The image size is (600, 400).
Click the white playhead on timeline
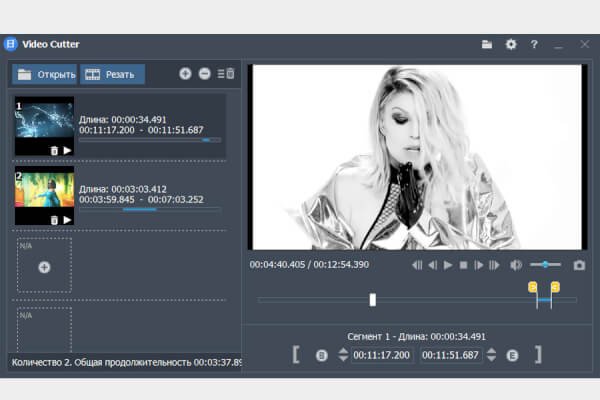(x=373, y=300)
